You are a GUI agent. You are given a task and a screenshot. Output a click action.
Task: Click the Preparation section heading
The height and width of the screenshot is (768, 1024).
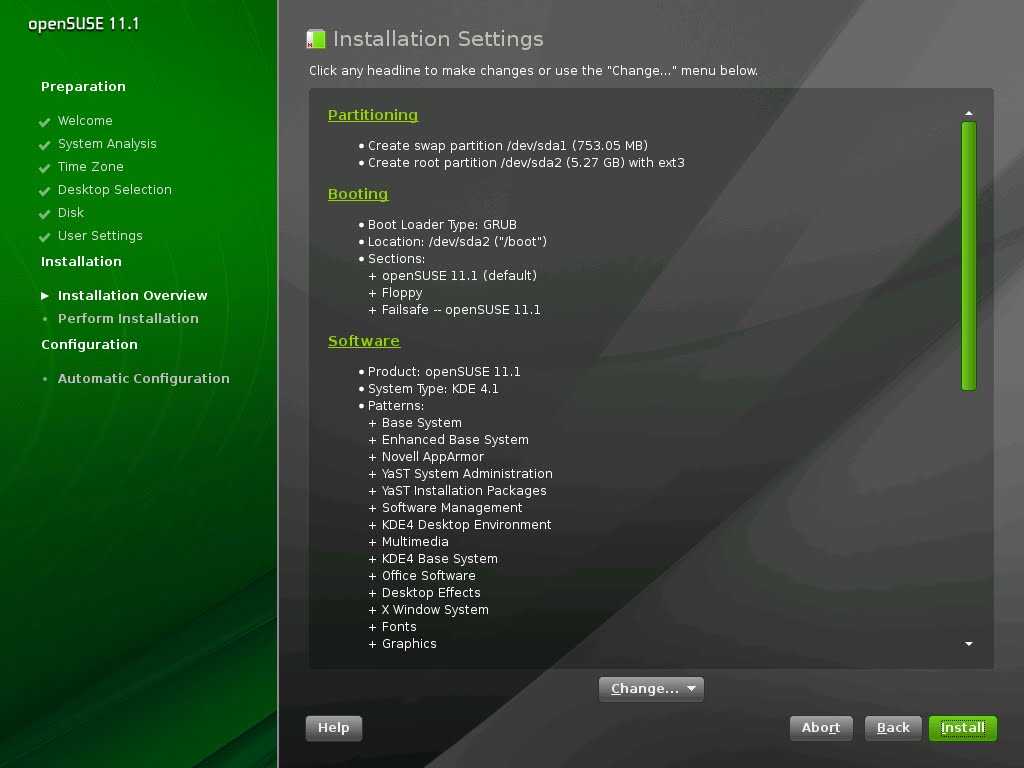click(x=84, y=87)
